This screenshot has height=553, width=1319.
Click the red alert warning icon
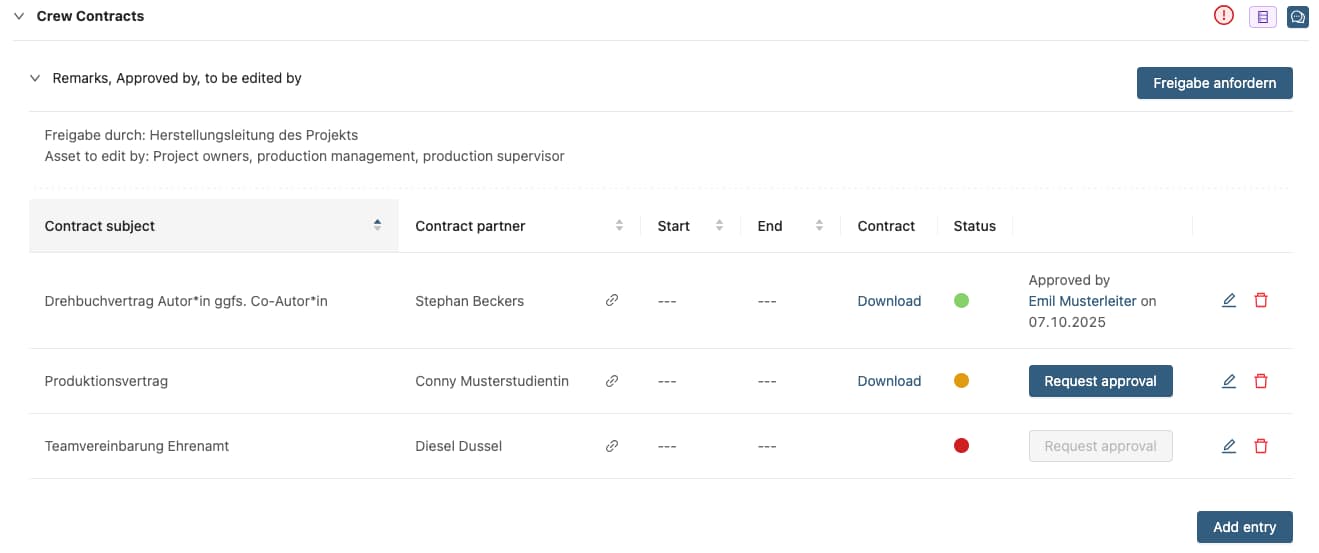(1223, 17)
